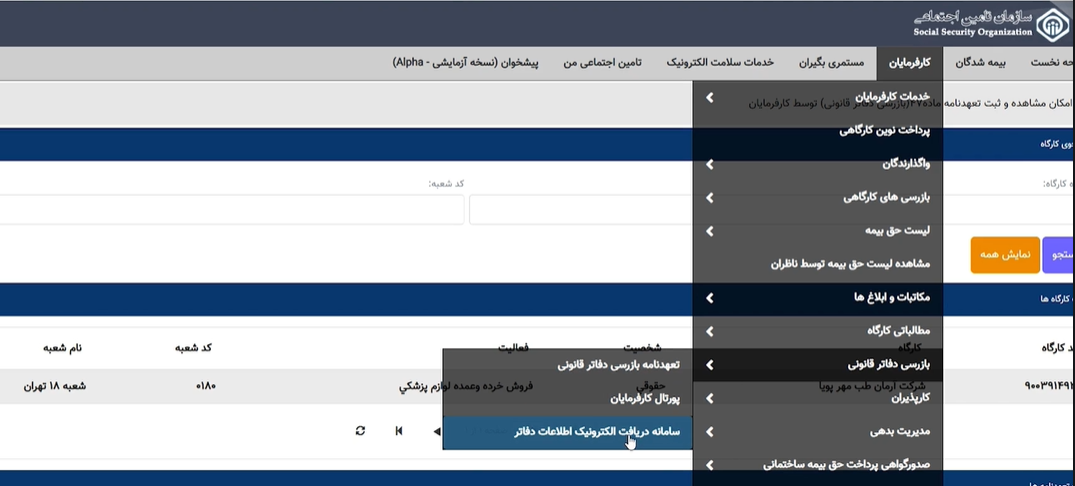Select پرداخت نوین کارگاهی menu entry
The height and width of the screenshot is (486, 1075).
click(x=818, y=131)
